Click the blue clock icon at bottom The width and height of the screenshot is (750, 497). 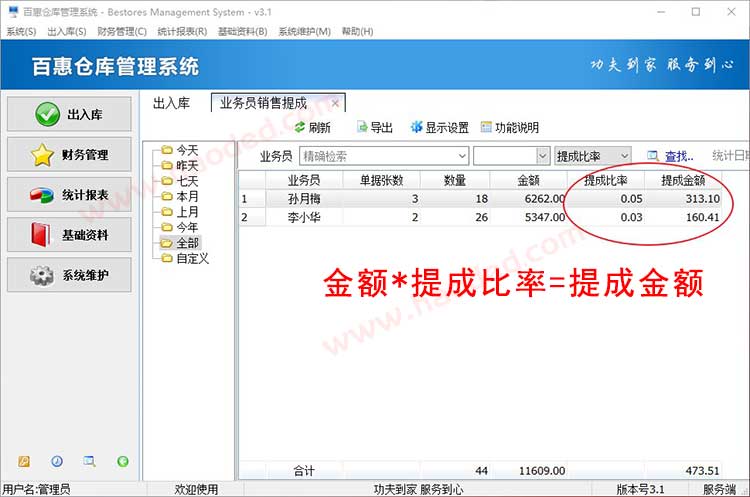click(x=56, y=461)
